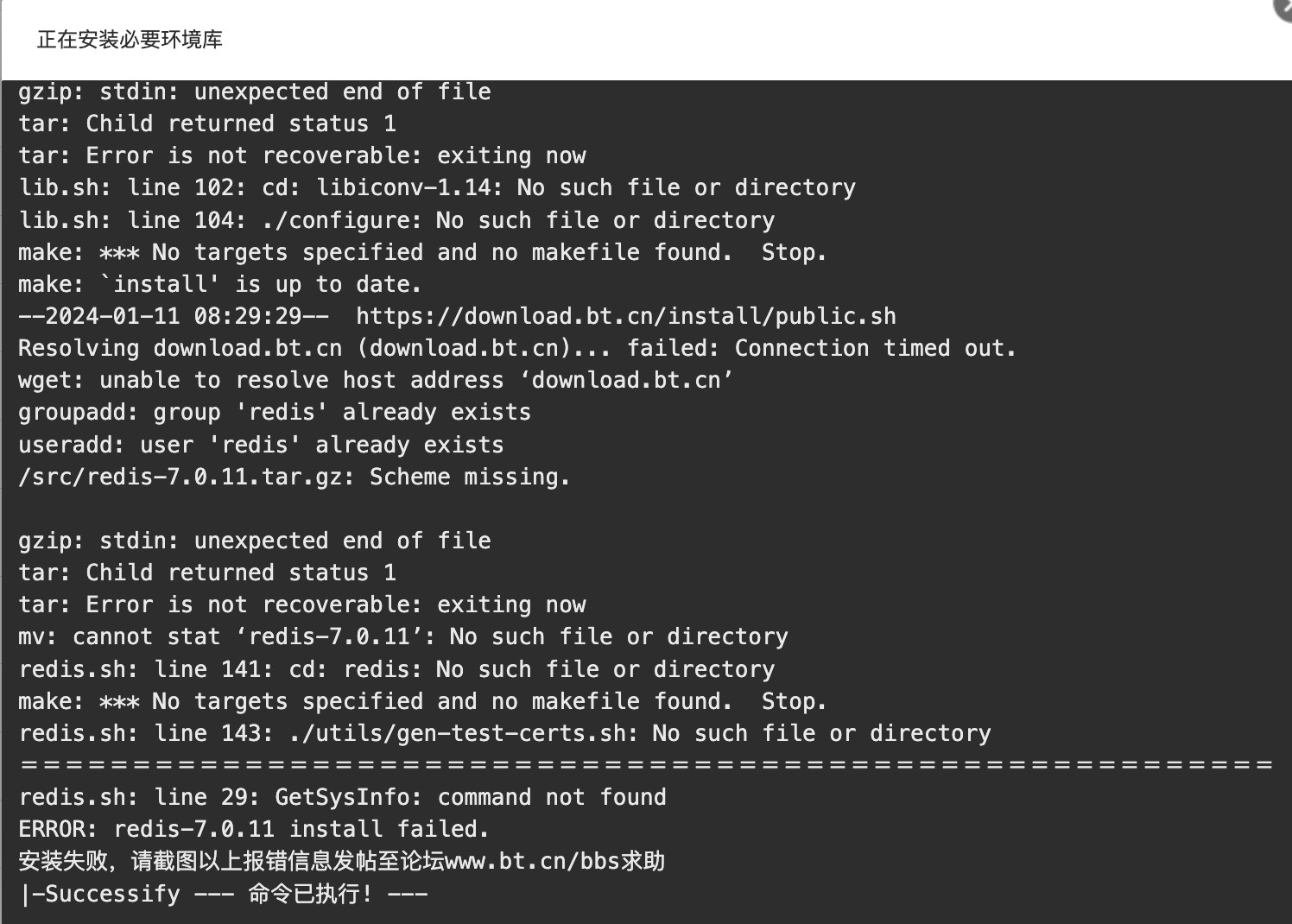The image size is (1292, 924).
Task: Click the wget unable to resolve host line
Action: coord(376,381)
